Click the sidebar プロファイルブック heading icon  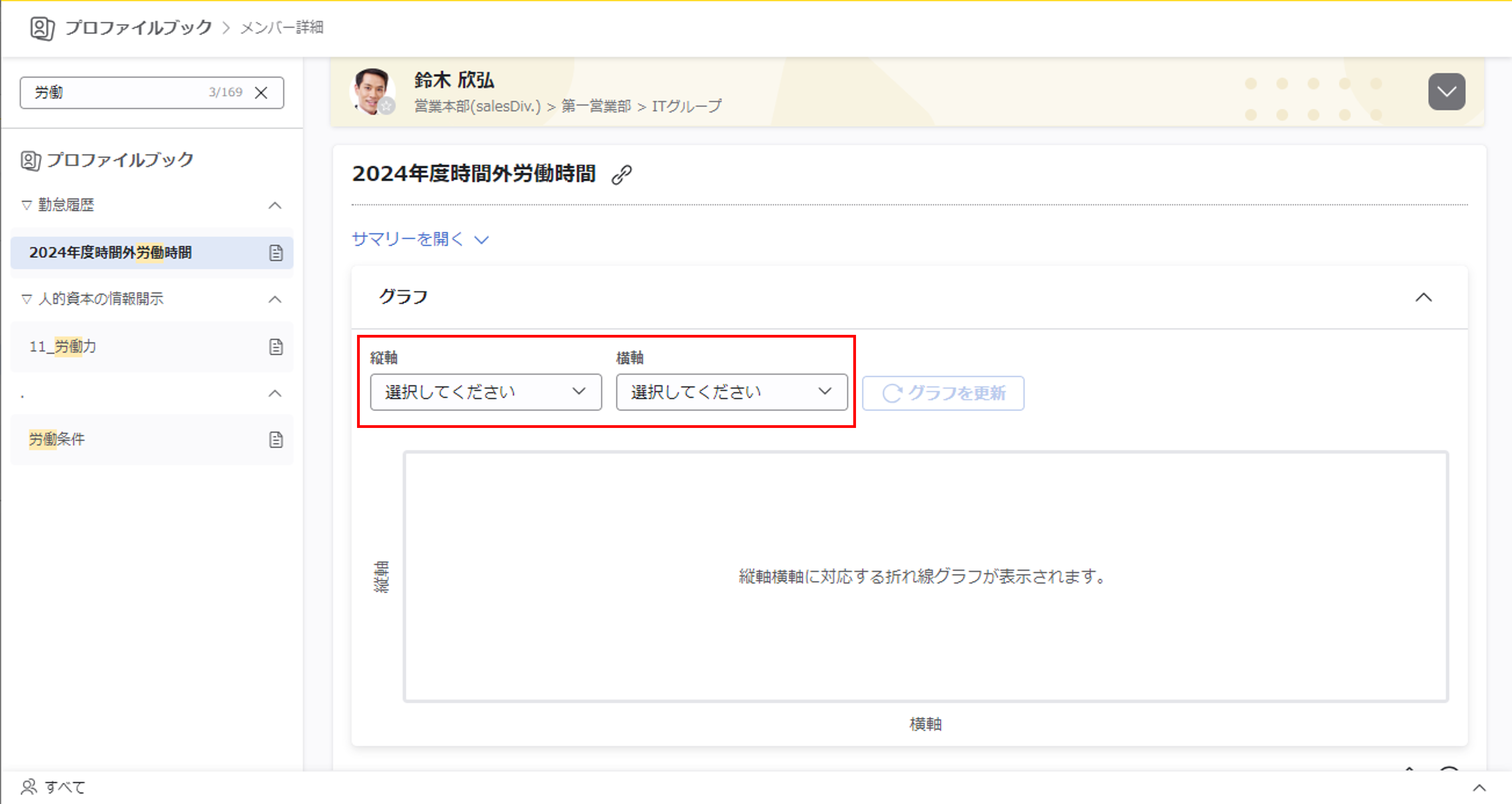click(31, 160)
